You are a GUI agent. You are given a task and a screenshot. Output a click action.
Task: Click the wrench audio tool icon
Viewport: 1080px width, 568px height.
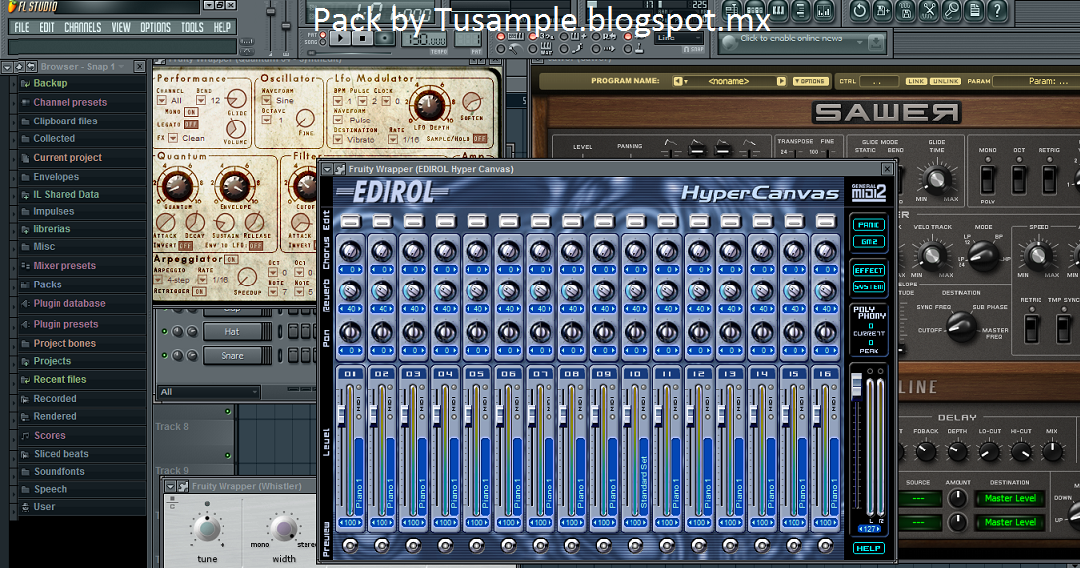pos(951,10)
